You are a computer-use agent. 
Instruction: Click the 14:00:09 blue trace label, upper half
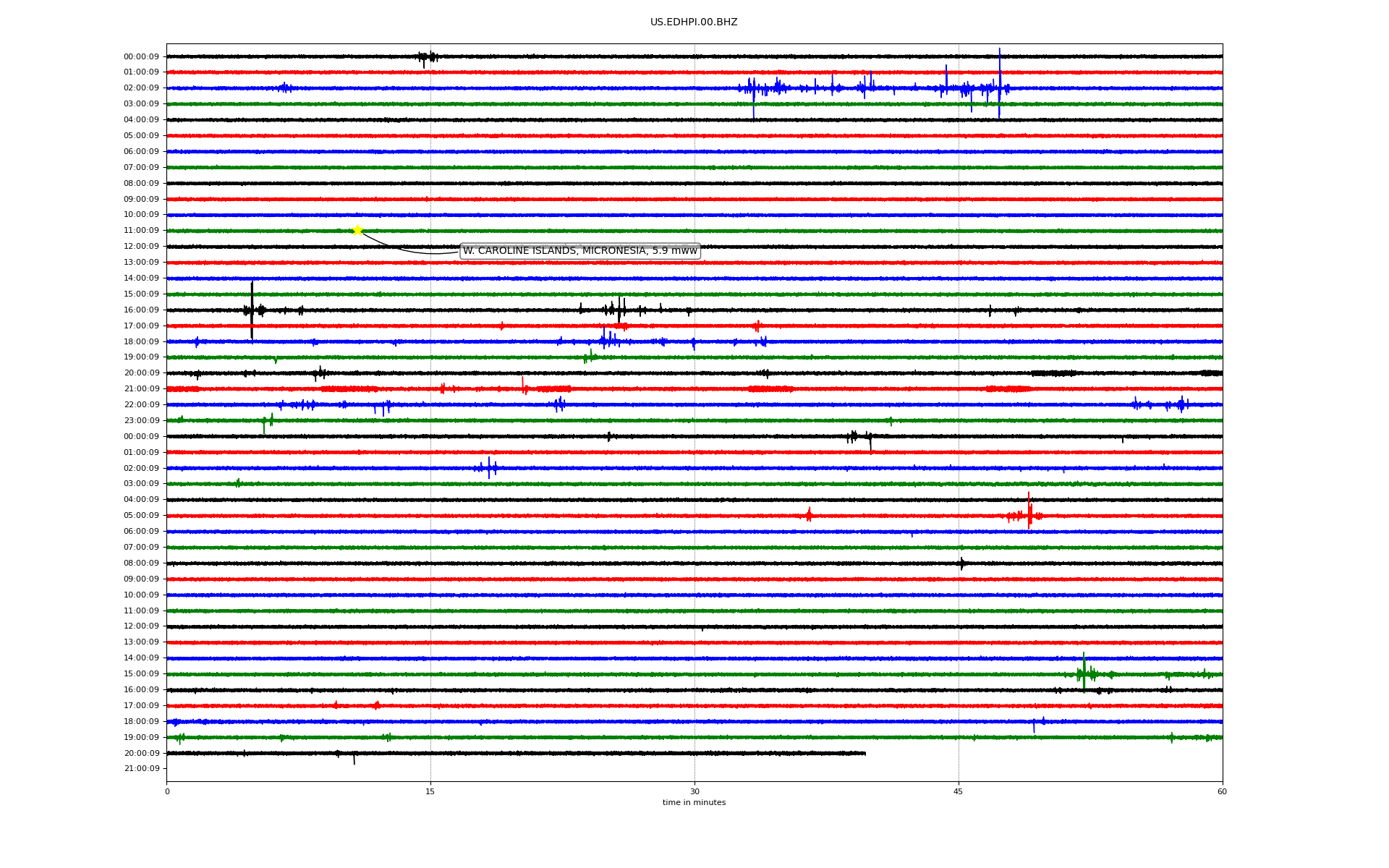coord(141,278)
